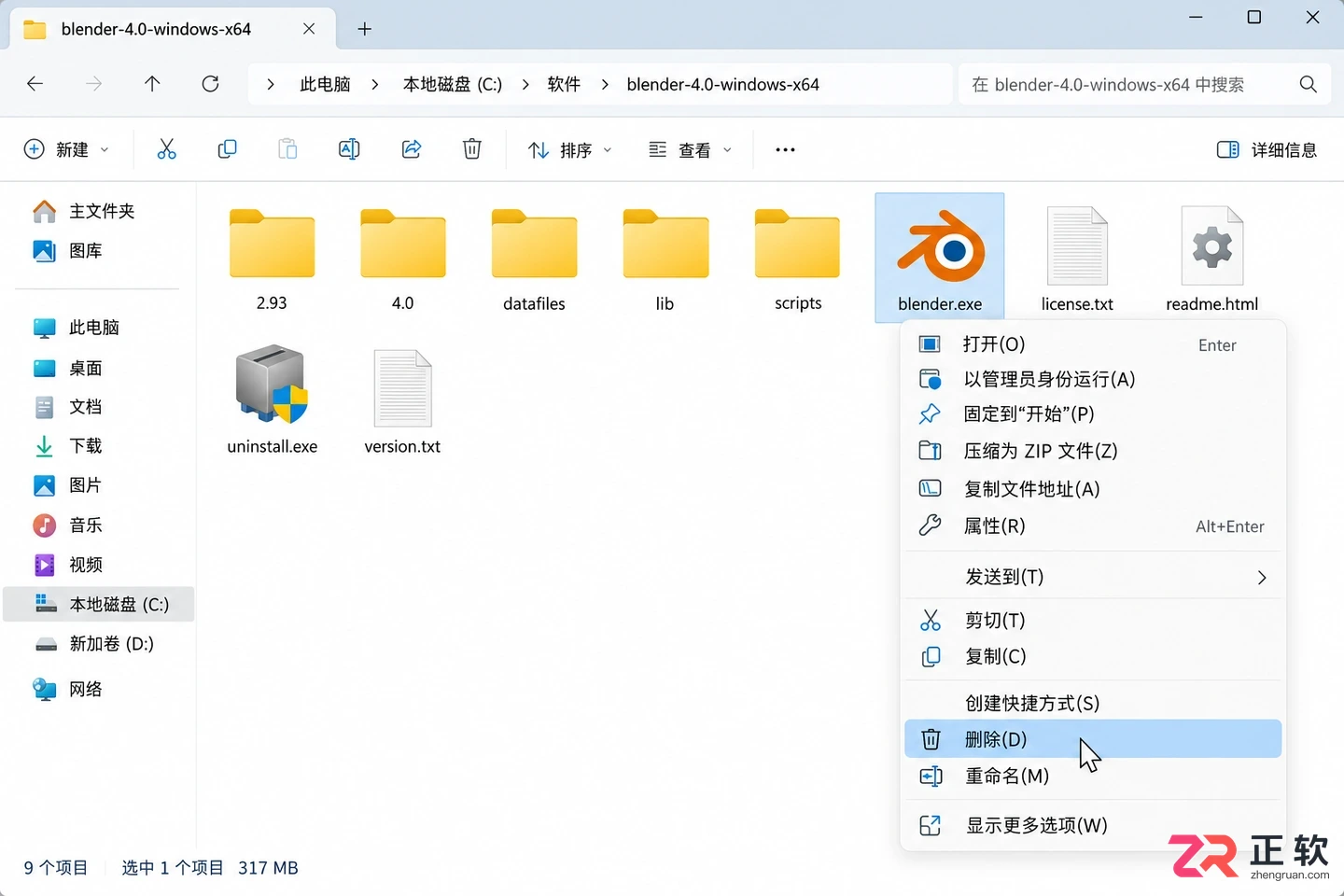Viewport: 1344px width, 896px height.
Task: Choose 压缩为 ZIP 文件(Z)
Action: pos(1093,451)
